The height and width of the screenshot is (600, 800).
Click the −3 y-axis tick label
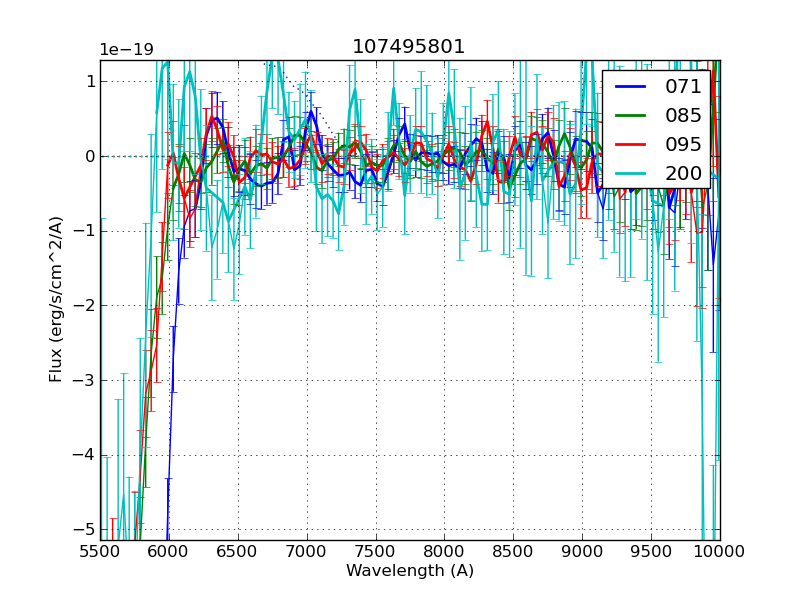(84, 380)
